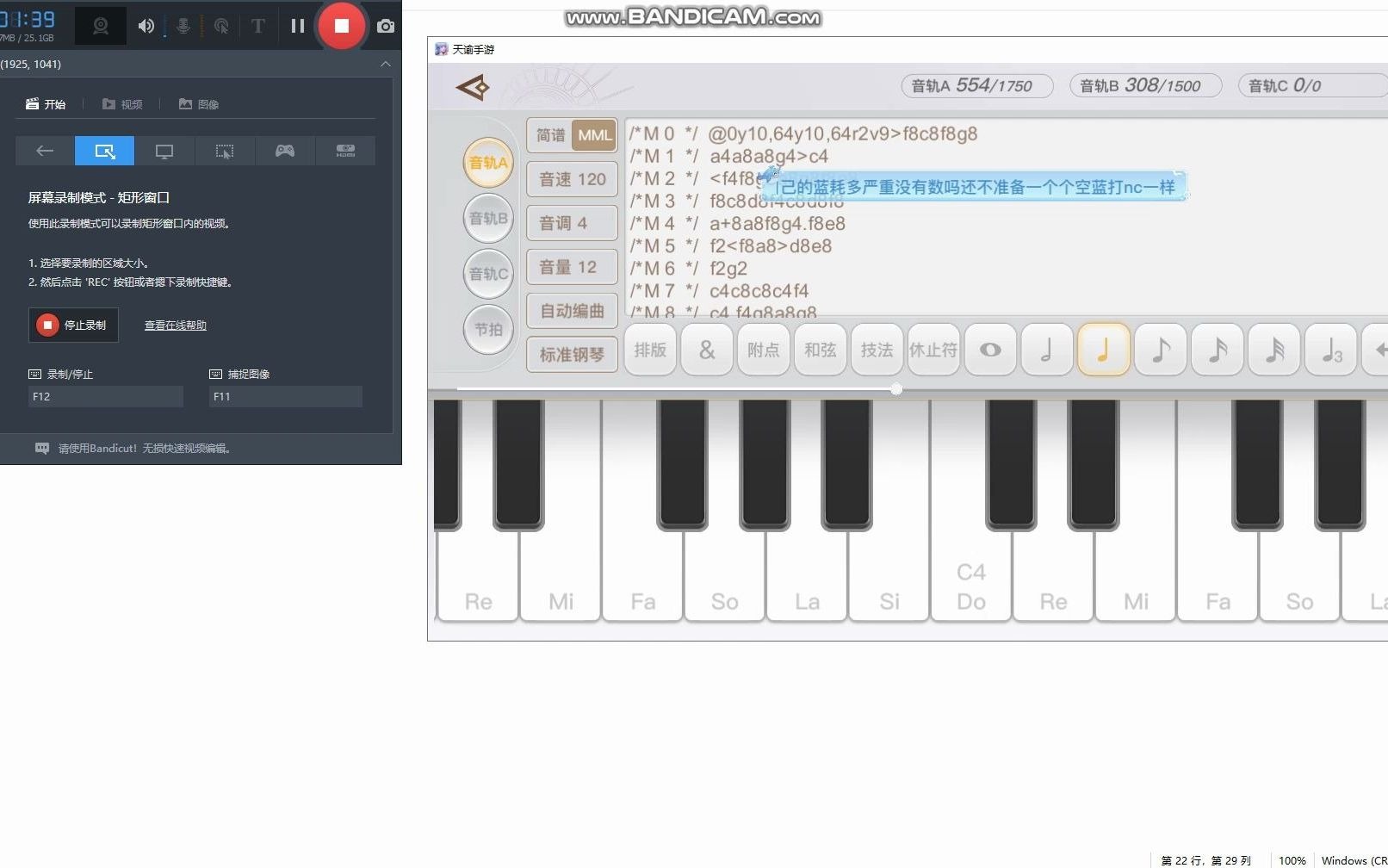Select the sixteenth note duration
The width and height of the screenshot is (1388, 868).
coord(1218,350)
